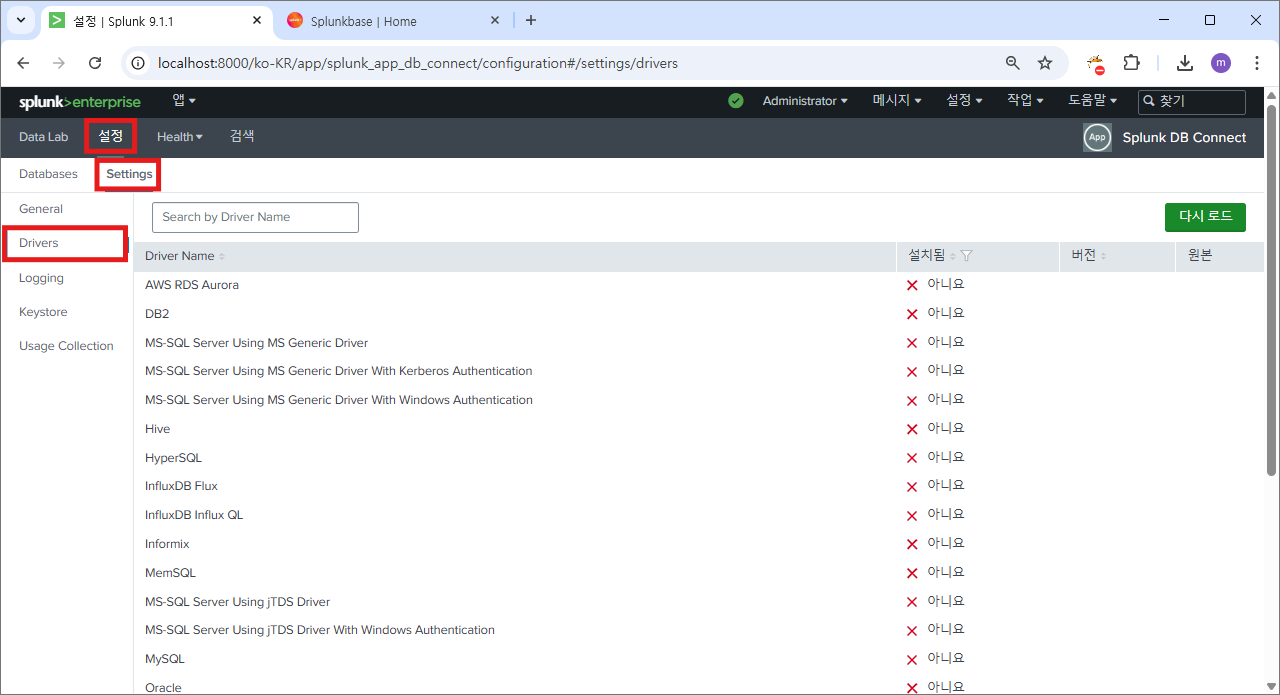Reload the page in Chrome
1280x695 pixels.
point(95,63)
